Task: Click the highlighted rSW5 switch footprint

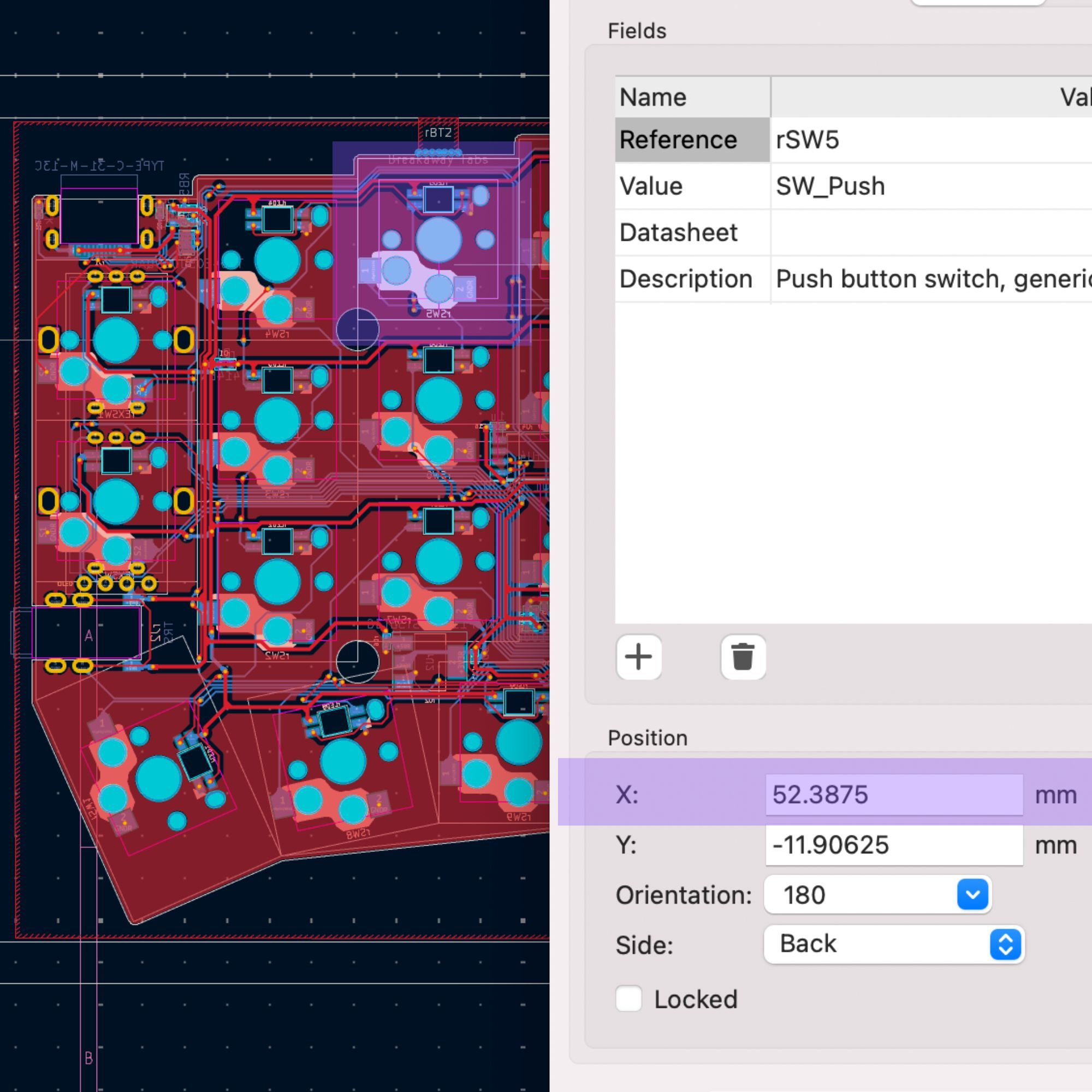Action: coord(438,240)
